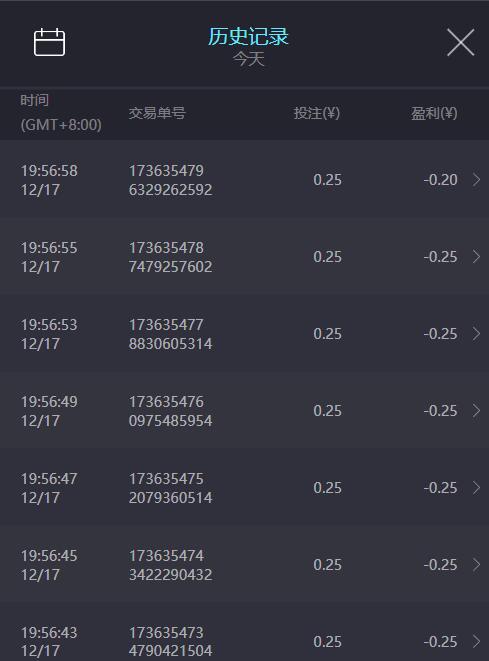This screenshot has height=661, width=489.
Task: Expand details for 19:56:55 record
Action: click(x=476, y=257)
